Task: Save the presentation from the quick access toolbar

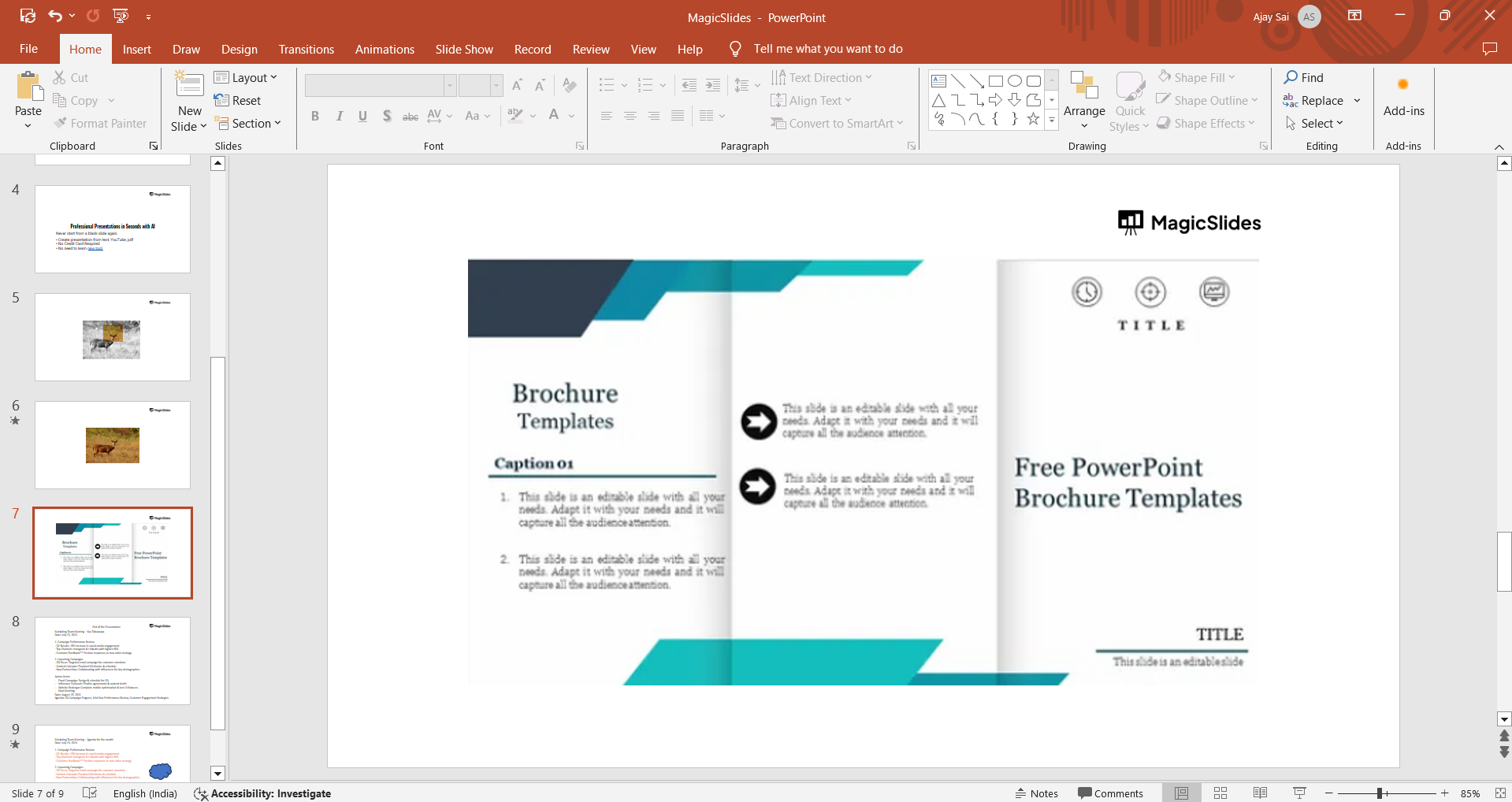Action: [x=28, y=16]
